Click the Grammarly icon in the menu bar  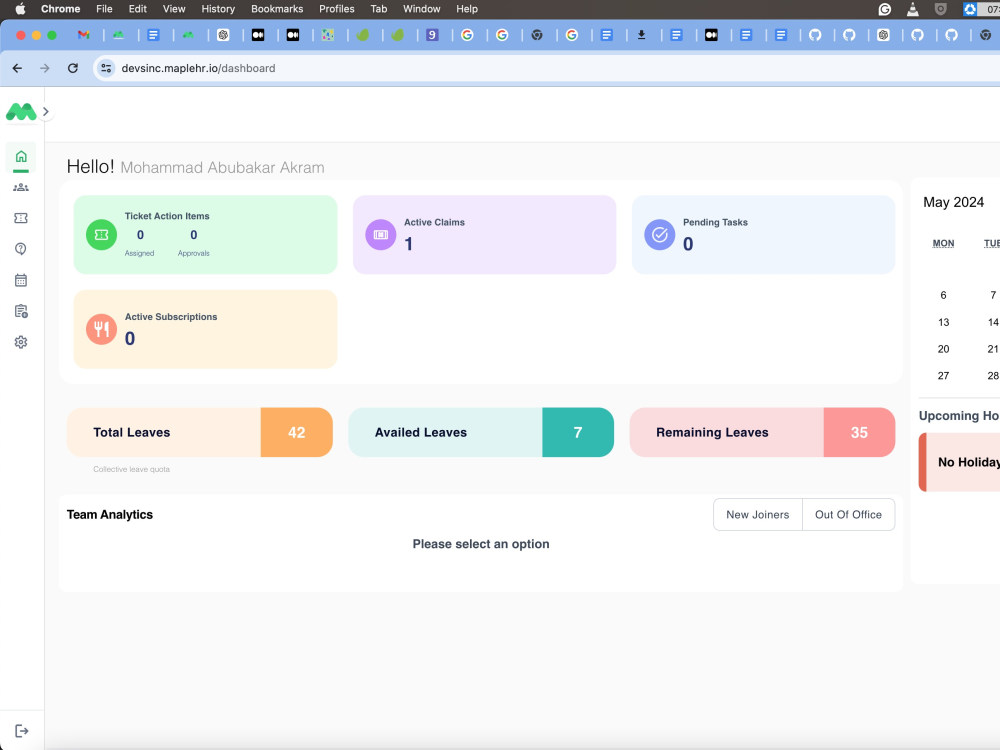click(885, 9)
